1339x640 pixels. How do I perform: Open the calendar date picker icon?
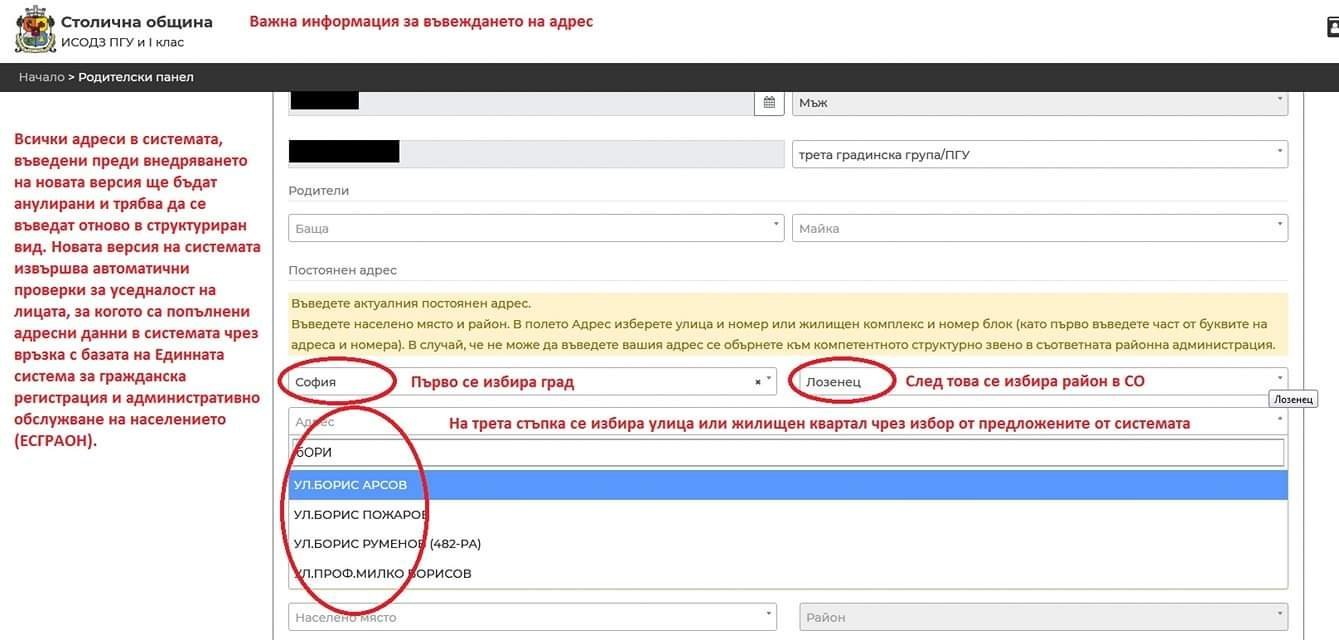769,102
